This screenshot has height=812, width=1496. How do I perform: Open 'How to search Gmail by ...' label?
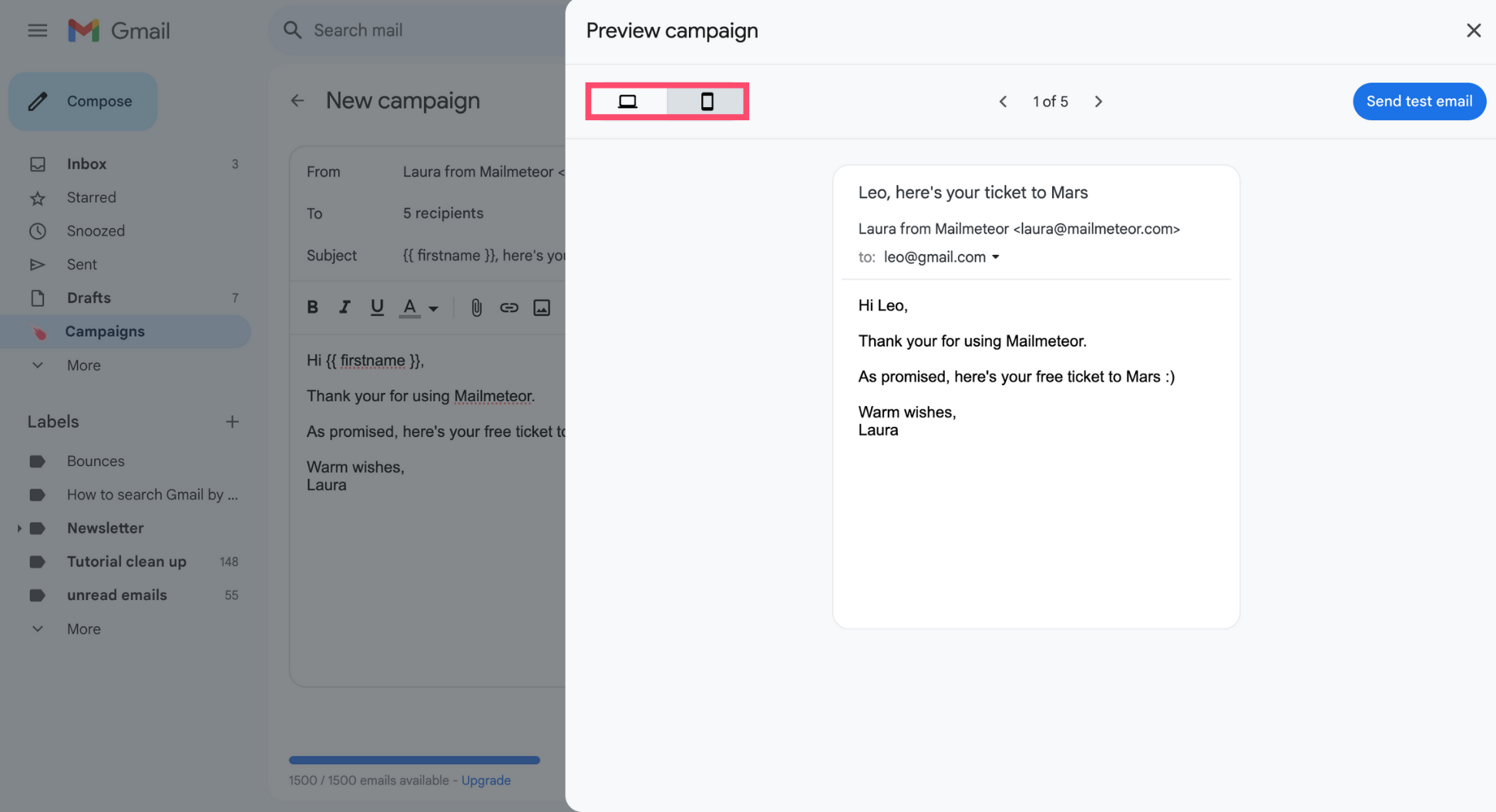126,495
